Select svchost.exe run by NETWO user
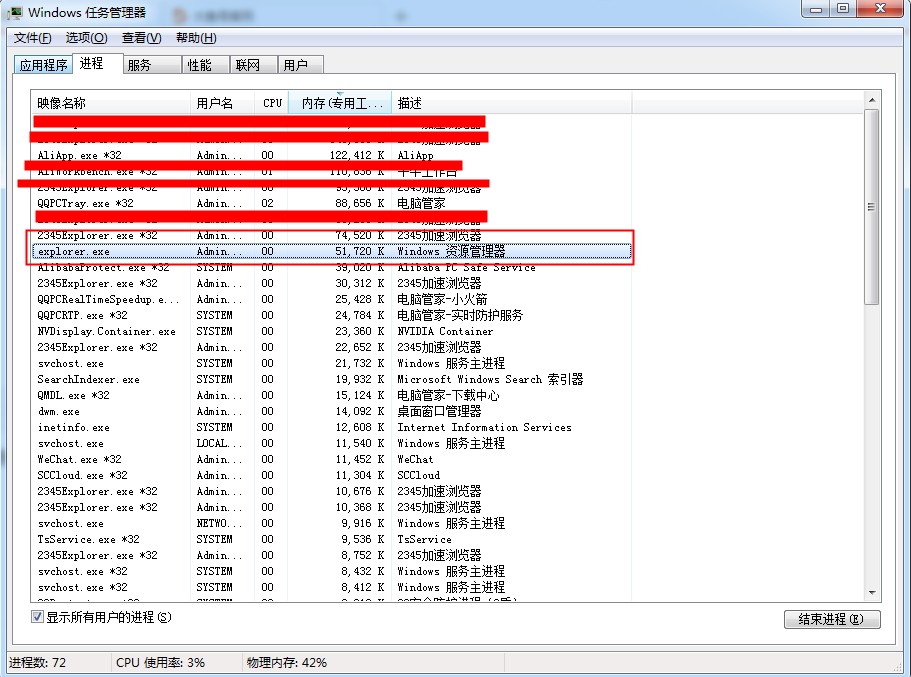This screenshot has width=911, height=677. pyautogui.click(x=331, y=523)
